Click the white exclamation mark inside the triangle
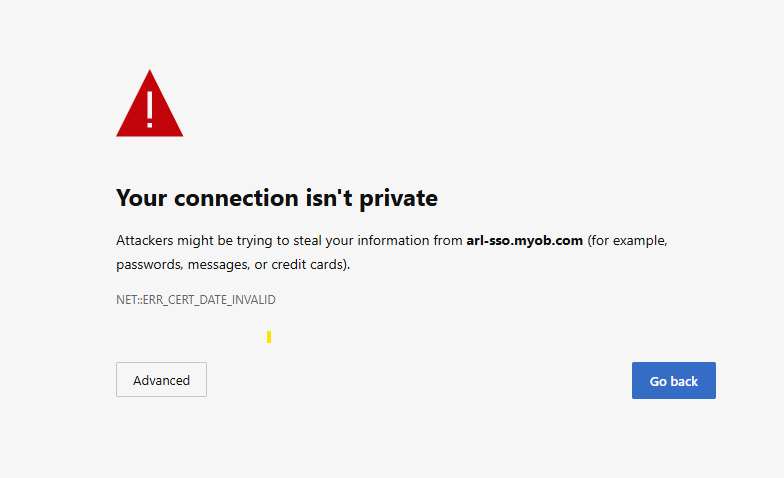Image resolution: width=784 pixels, height=478 pixels. pyautogui.click(x=150, y=109)
